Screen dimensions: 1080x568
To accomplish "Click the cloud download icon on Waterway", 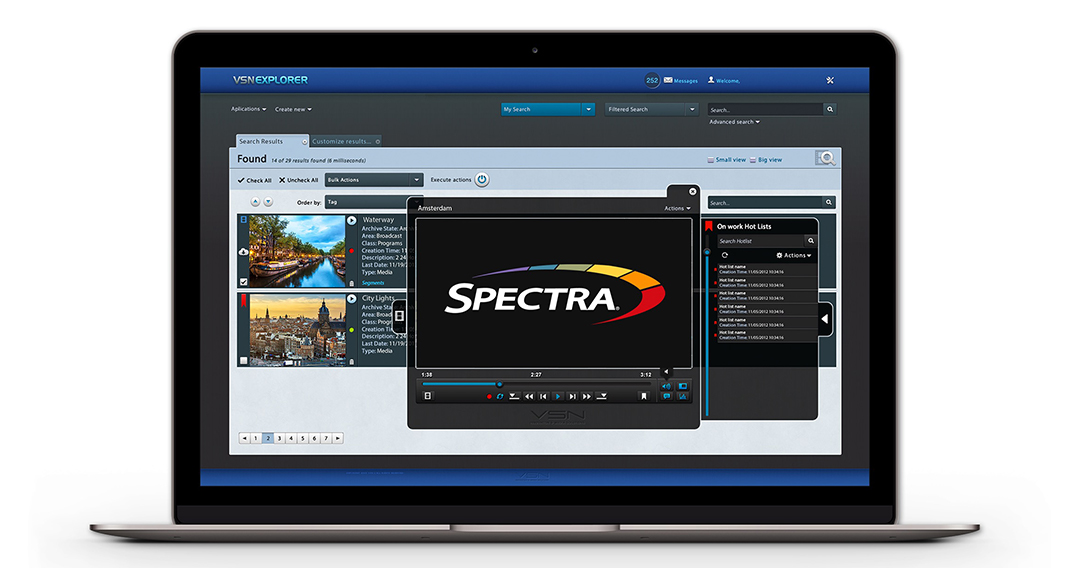I will [x=243, y=252].
